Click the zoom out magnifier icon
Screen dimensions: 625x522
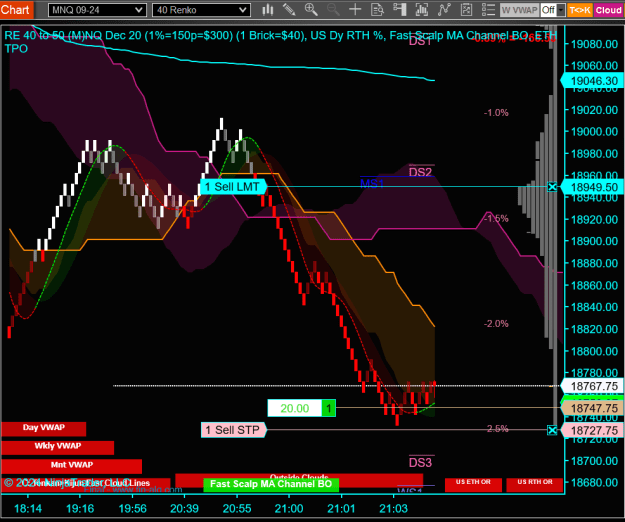pyautogui.click(x=333, y=10)
